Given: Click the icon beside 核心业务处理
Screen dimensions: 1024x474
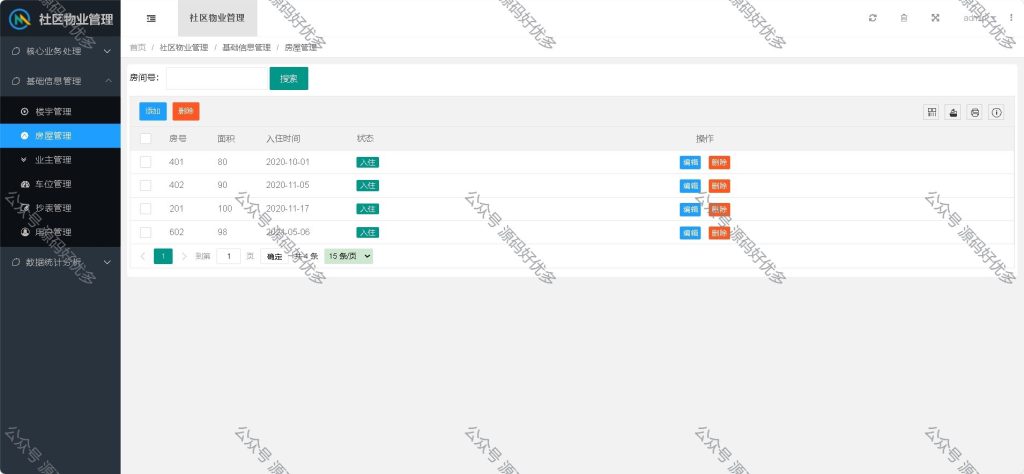Looking at the screenshot, I should [16, 51].
